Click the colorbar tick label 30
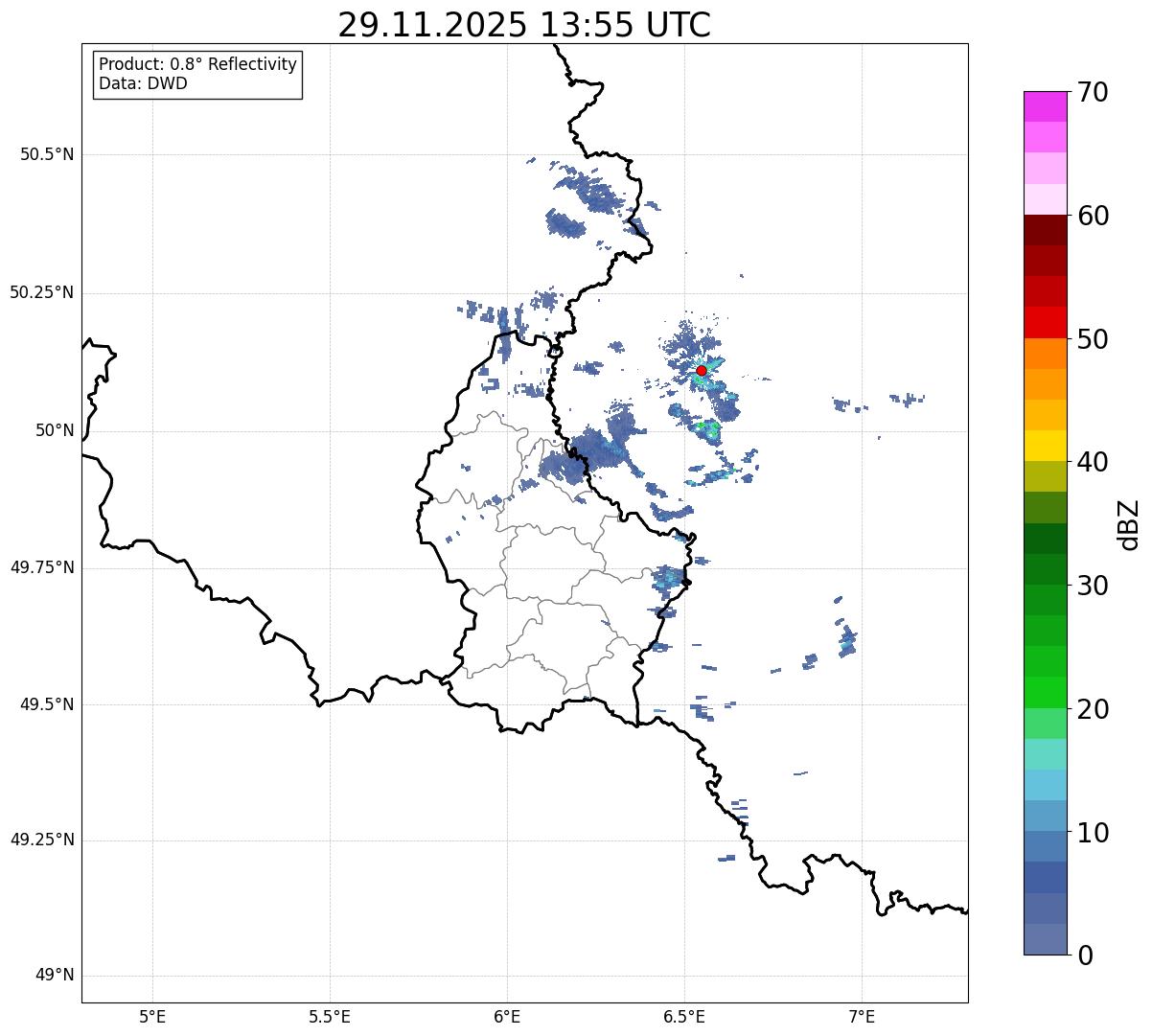 click(x=1094, y=586)
